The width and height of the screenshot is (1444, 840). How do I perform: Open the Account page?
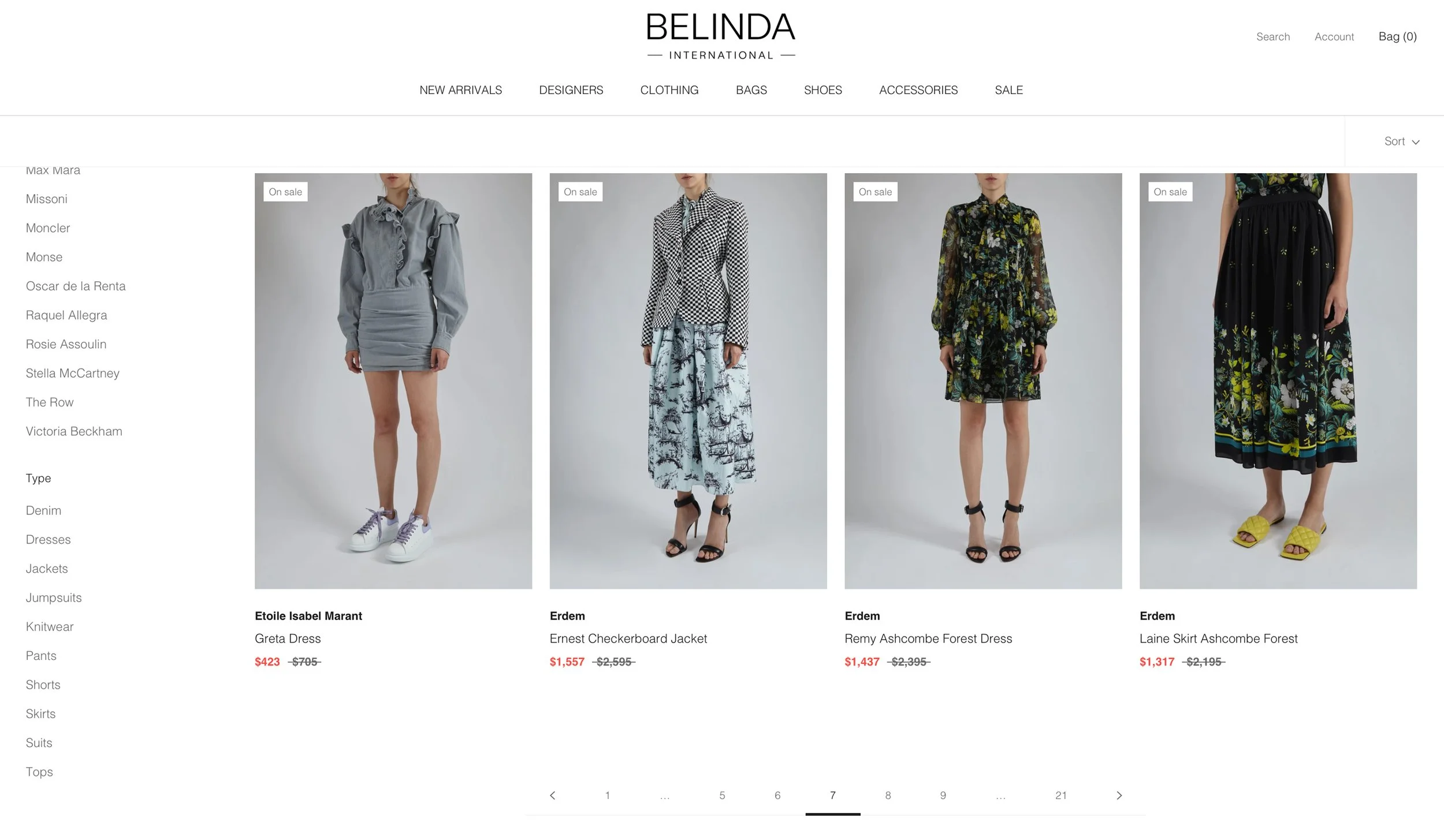point(1334,36)
